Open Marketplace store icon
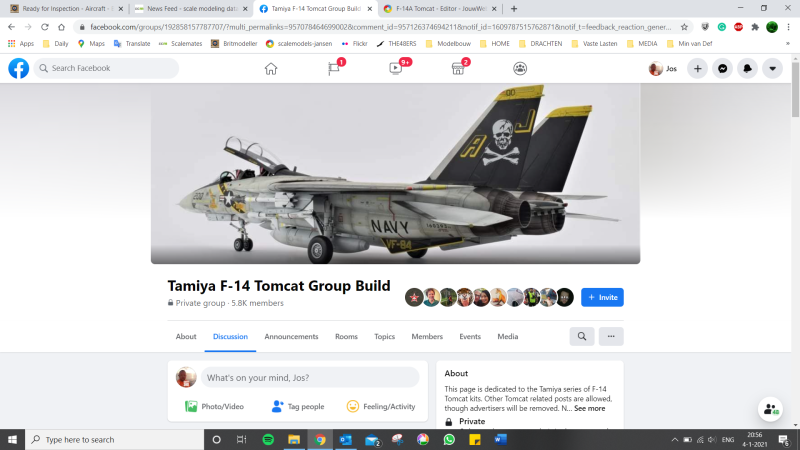The height and width of the screenshot is (450, 800). (x=458, y=68)
